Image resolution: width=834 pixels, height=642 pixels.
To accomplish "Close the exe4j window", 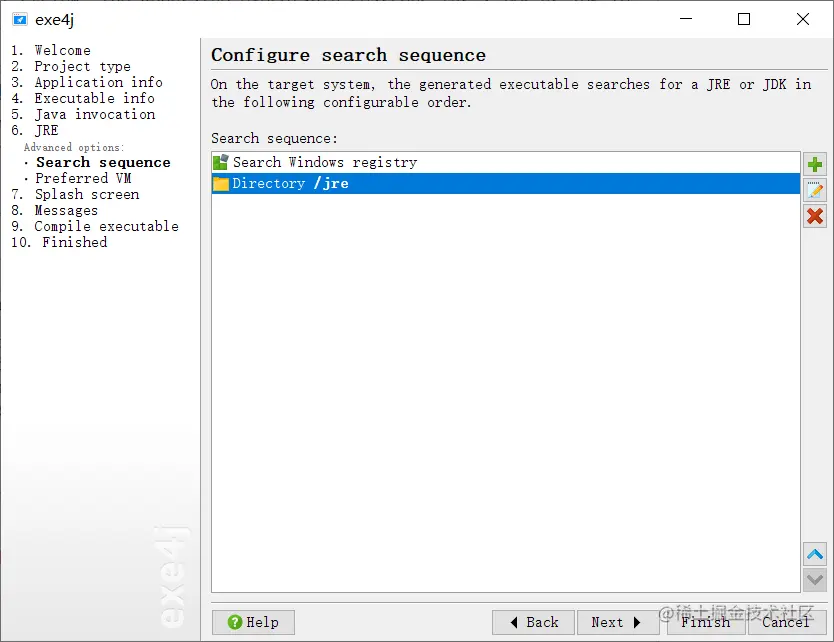I will click(x=803, y=19).
